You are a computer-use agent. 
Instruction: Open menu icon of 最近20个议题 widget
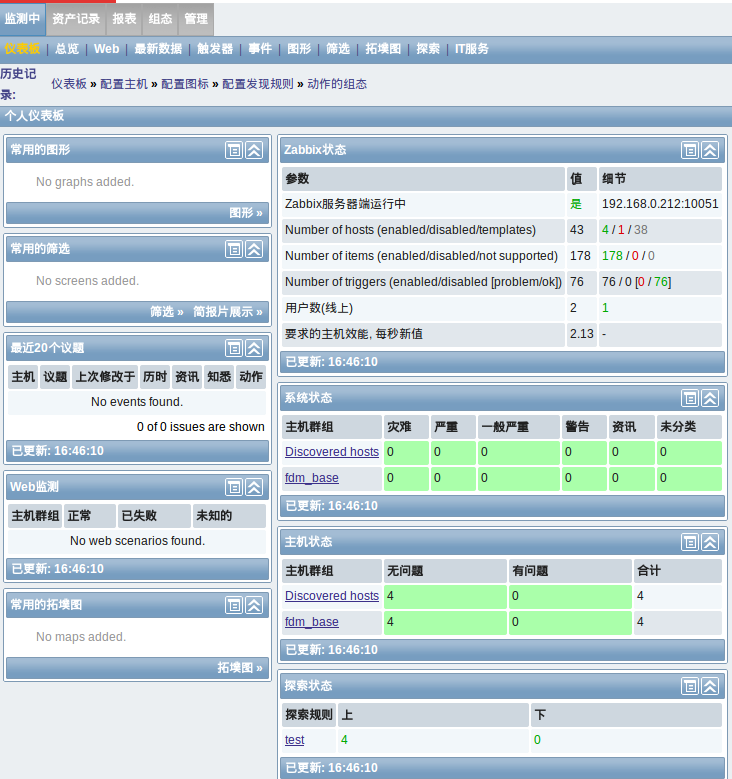coord(234,348)
